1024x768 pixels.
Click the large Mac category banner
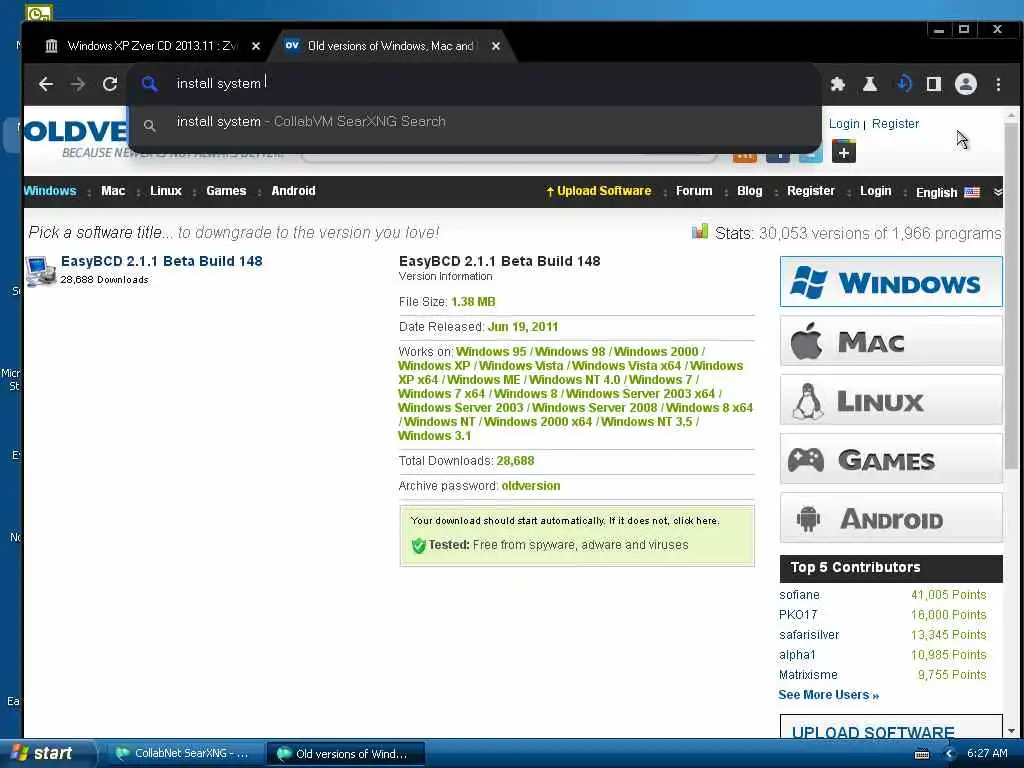tap(891, 341)
